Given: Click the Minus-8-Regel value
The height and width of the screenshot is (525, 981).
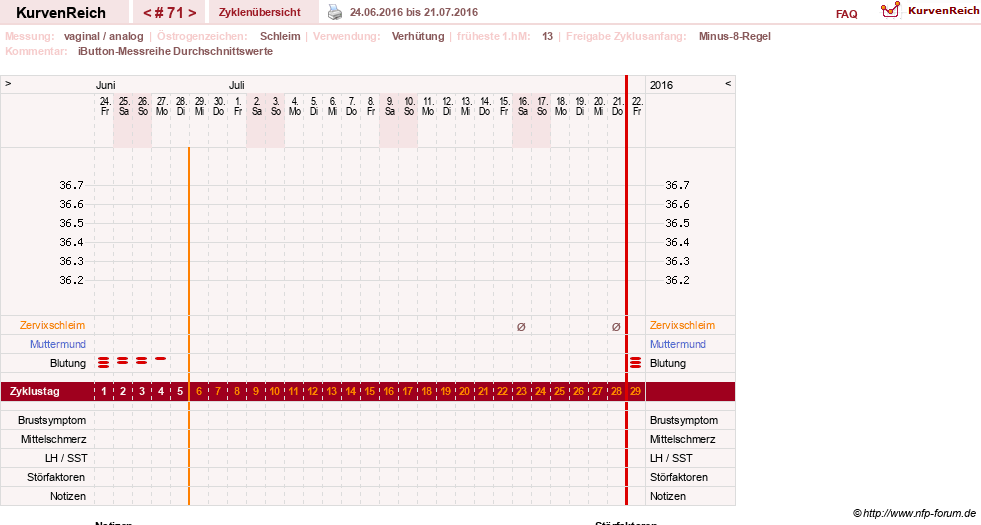Looking at the screenshot, I should coord(734,36).
